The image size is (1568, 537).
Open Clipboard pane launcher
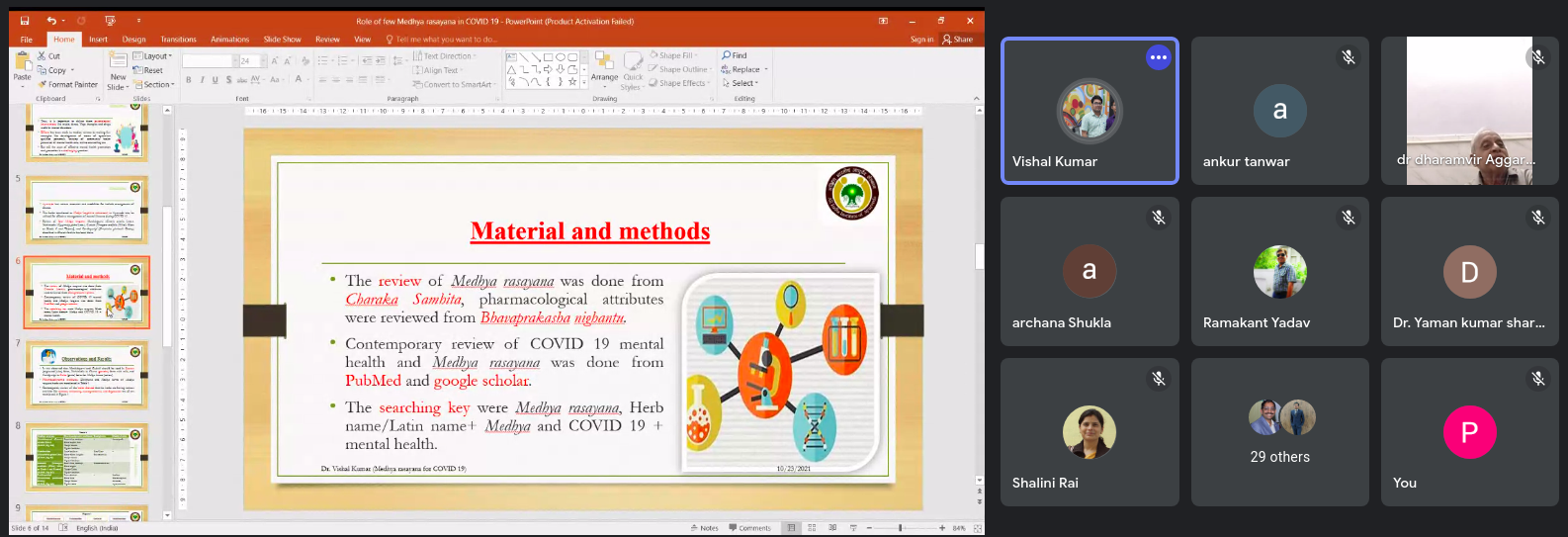click(x=98, y=99)
